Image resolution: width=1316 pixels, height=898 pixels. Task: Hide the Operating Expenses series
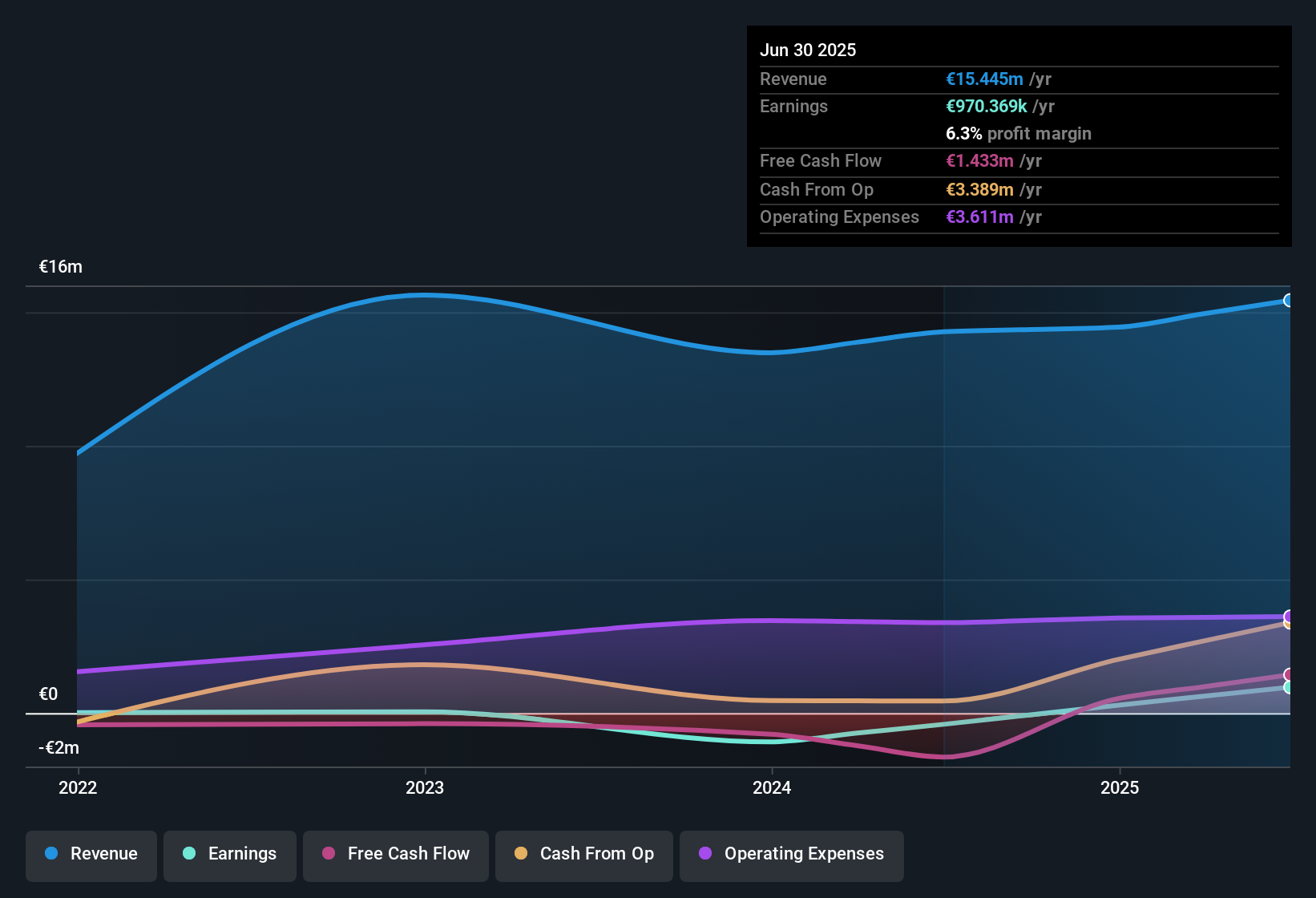[791, 855]
